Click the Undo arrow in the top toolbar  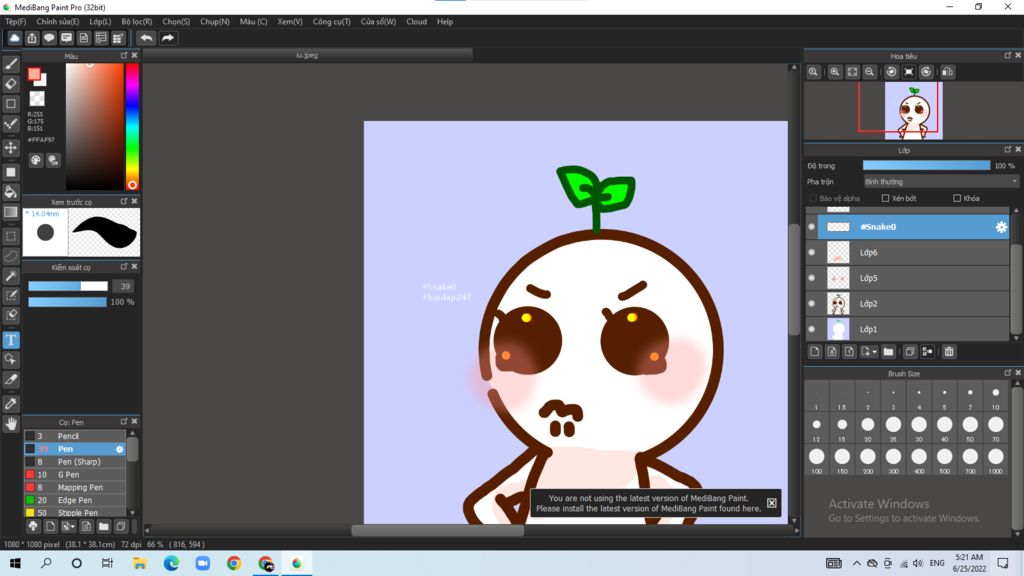(x=146, y=38)
